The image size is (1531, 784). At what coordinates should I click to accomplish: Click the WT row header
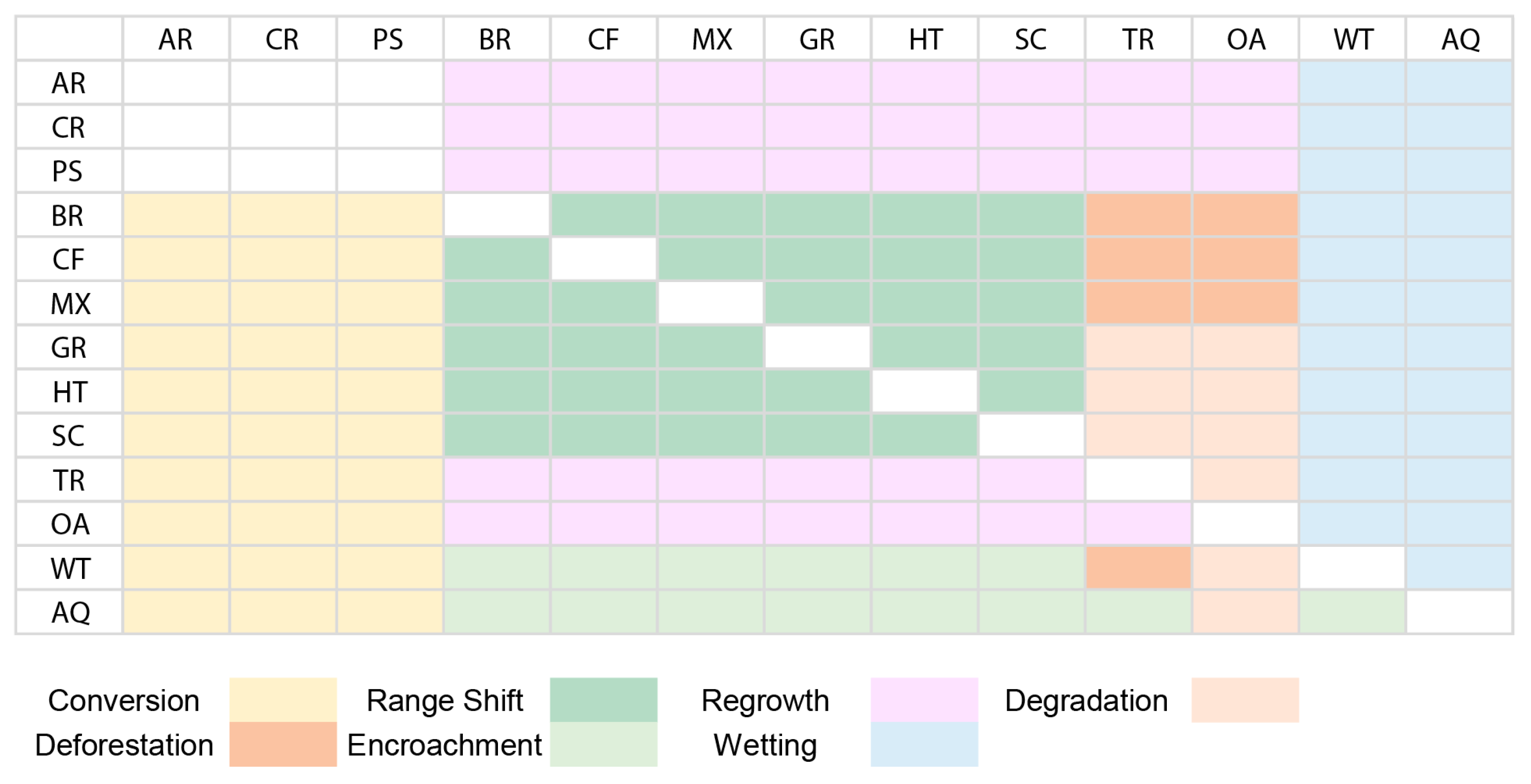pyautogui.click(x=70, y=568)
